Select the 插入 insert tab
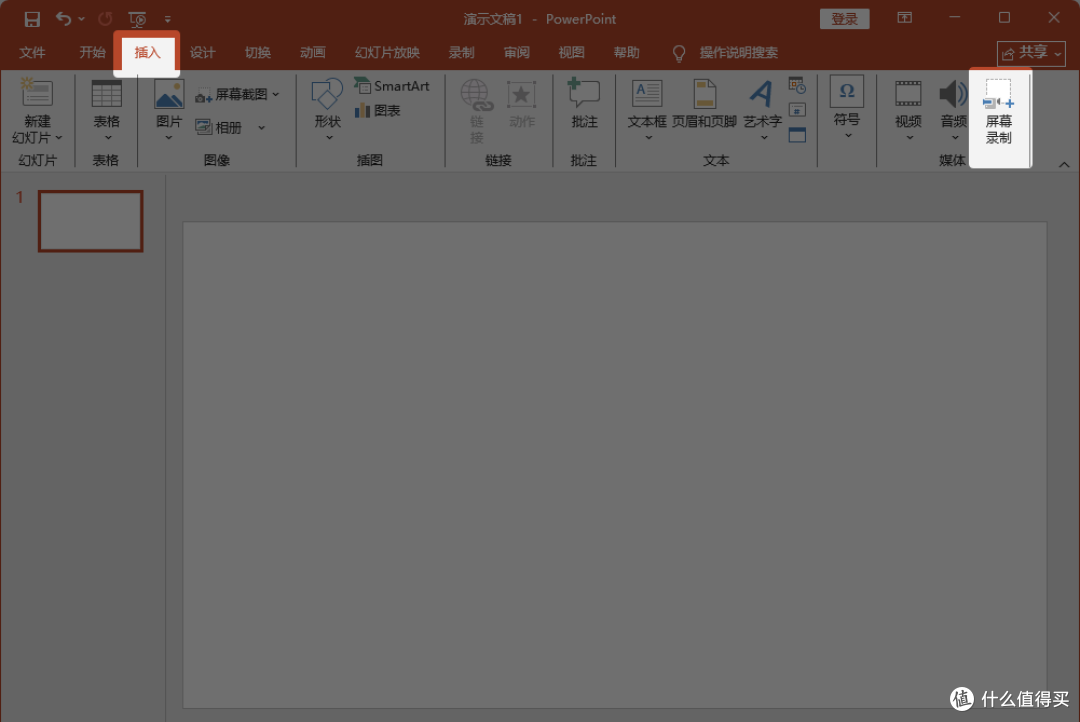 (147, 52)
